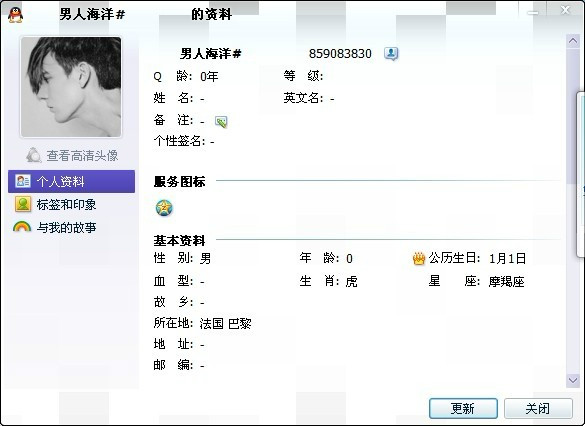Click the vertical scrollbar thumb

pyautogui.click(x=573, y=116)
